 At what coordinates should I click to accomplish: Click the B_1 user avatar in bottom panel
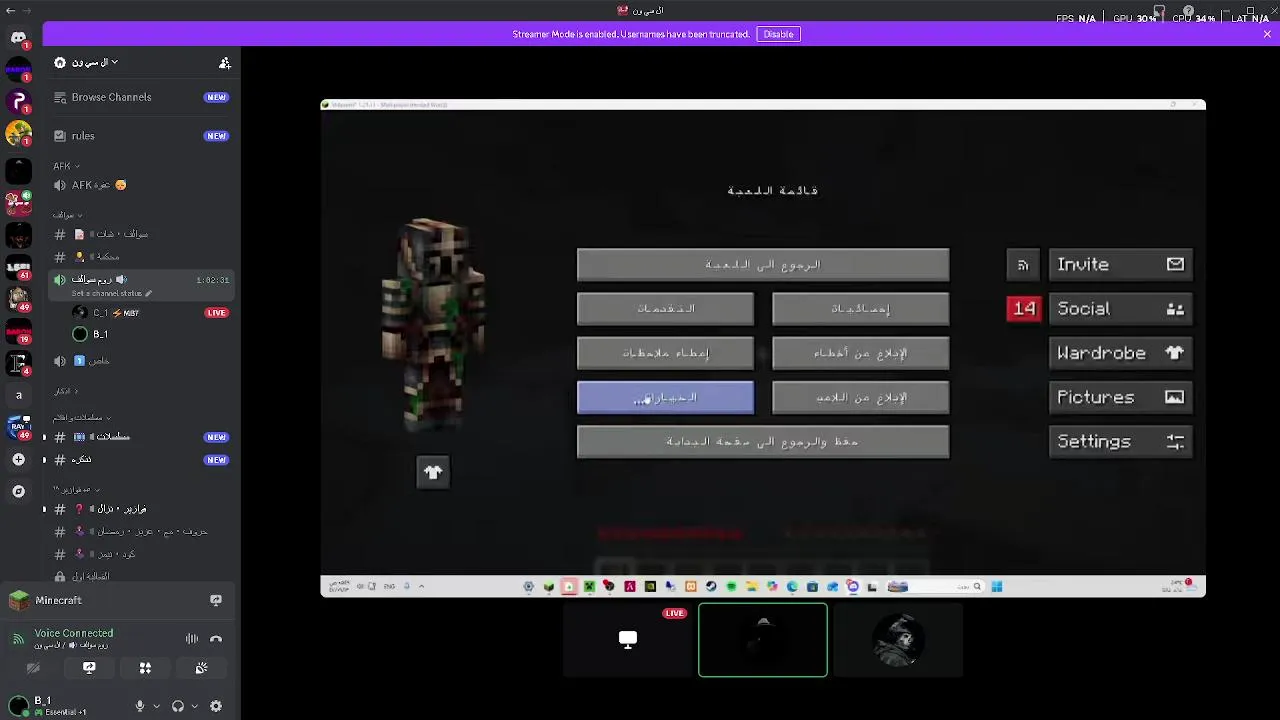18,706
